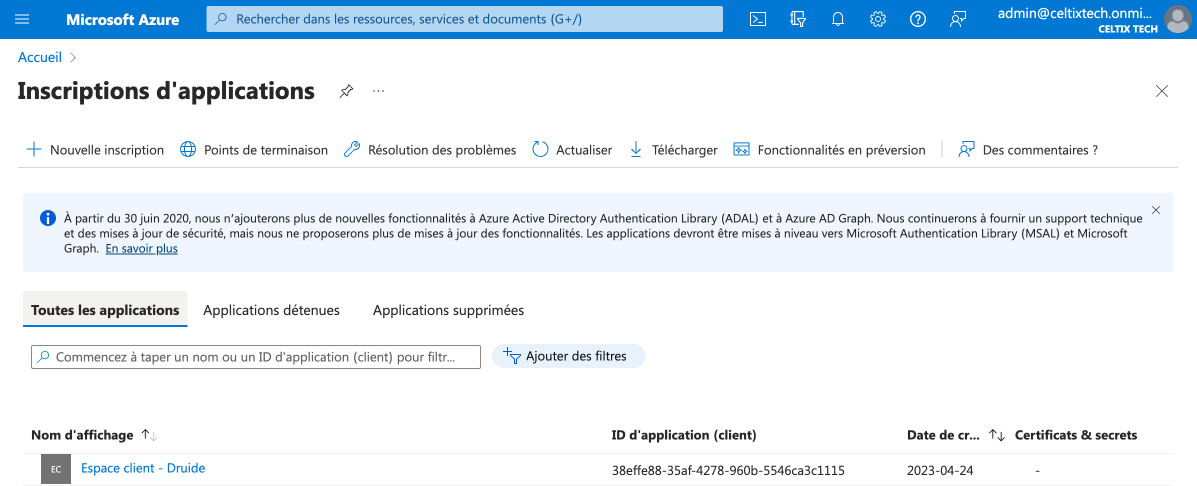Open the more options ellipsis
Image resolution: width=1197 pixels, height=486 pixels.
click(x=379, y=92)
